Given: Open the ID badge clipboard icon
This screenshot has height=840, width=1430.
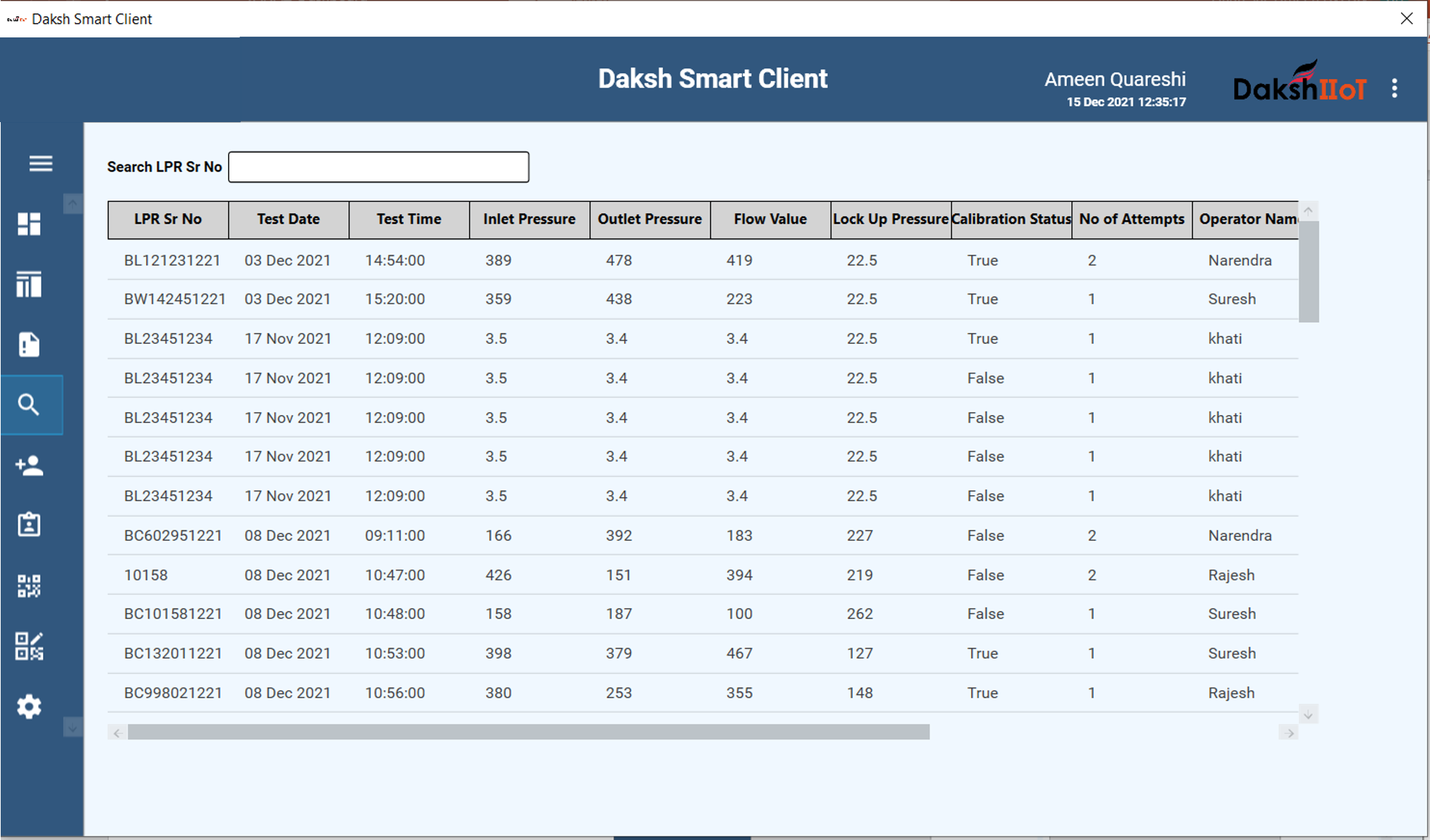Looking at the screenshot, I should tap(29, 525).
